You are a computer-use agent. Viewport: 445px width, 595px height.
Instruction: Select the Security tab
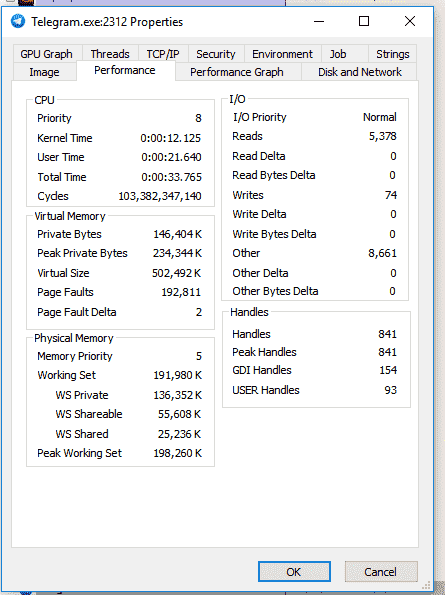[216, 54]
